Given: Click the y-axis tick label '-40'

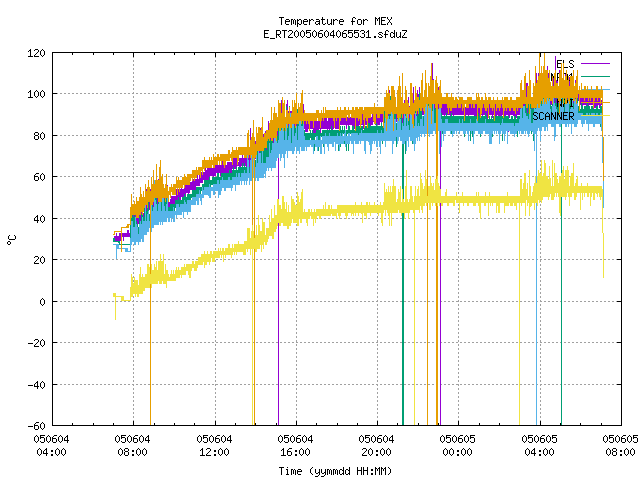Looking at the screenshot, I should coord(36,385).
